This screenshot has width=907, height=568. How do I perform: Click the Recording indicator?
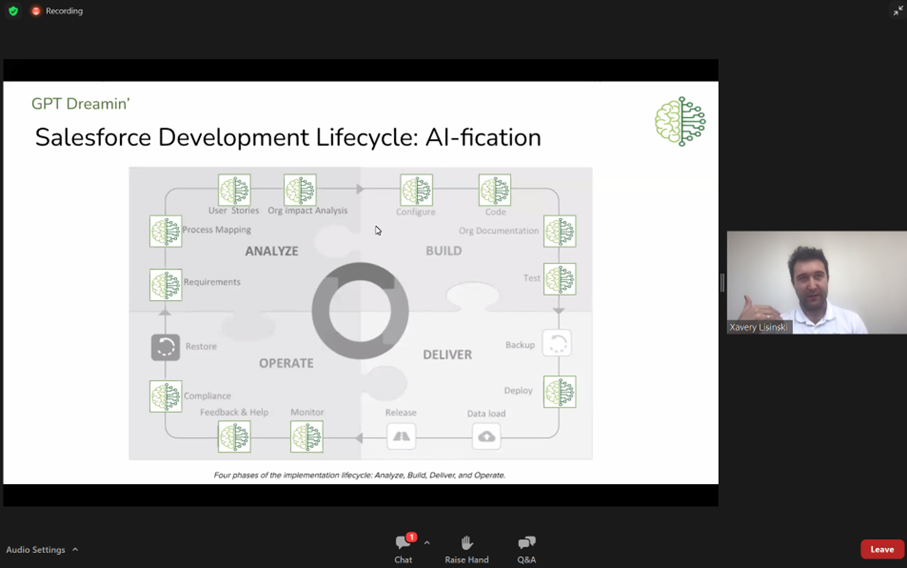coord(57,11)
